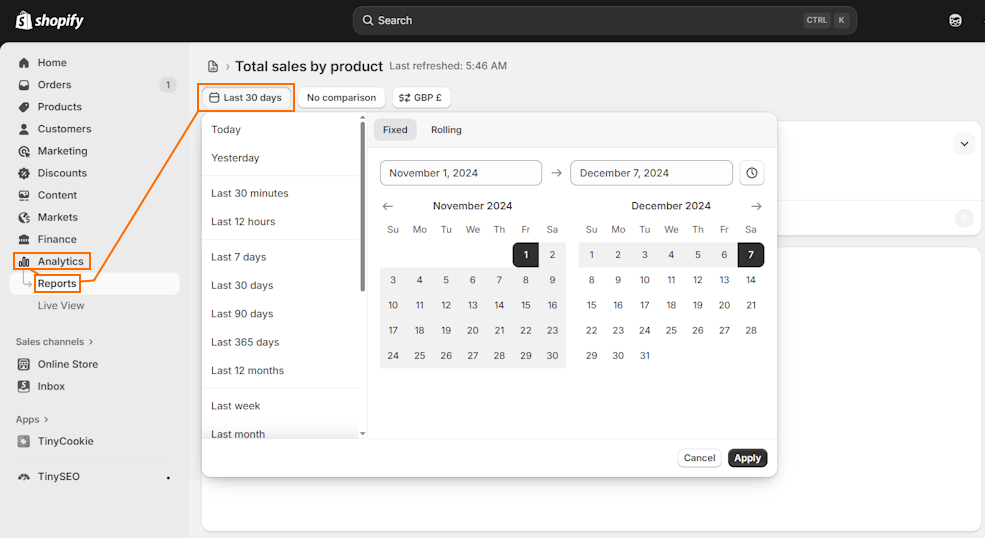
Task: Click the account avatar icon
Action: click(x=955, y=21)
